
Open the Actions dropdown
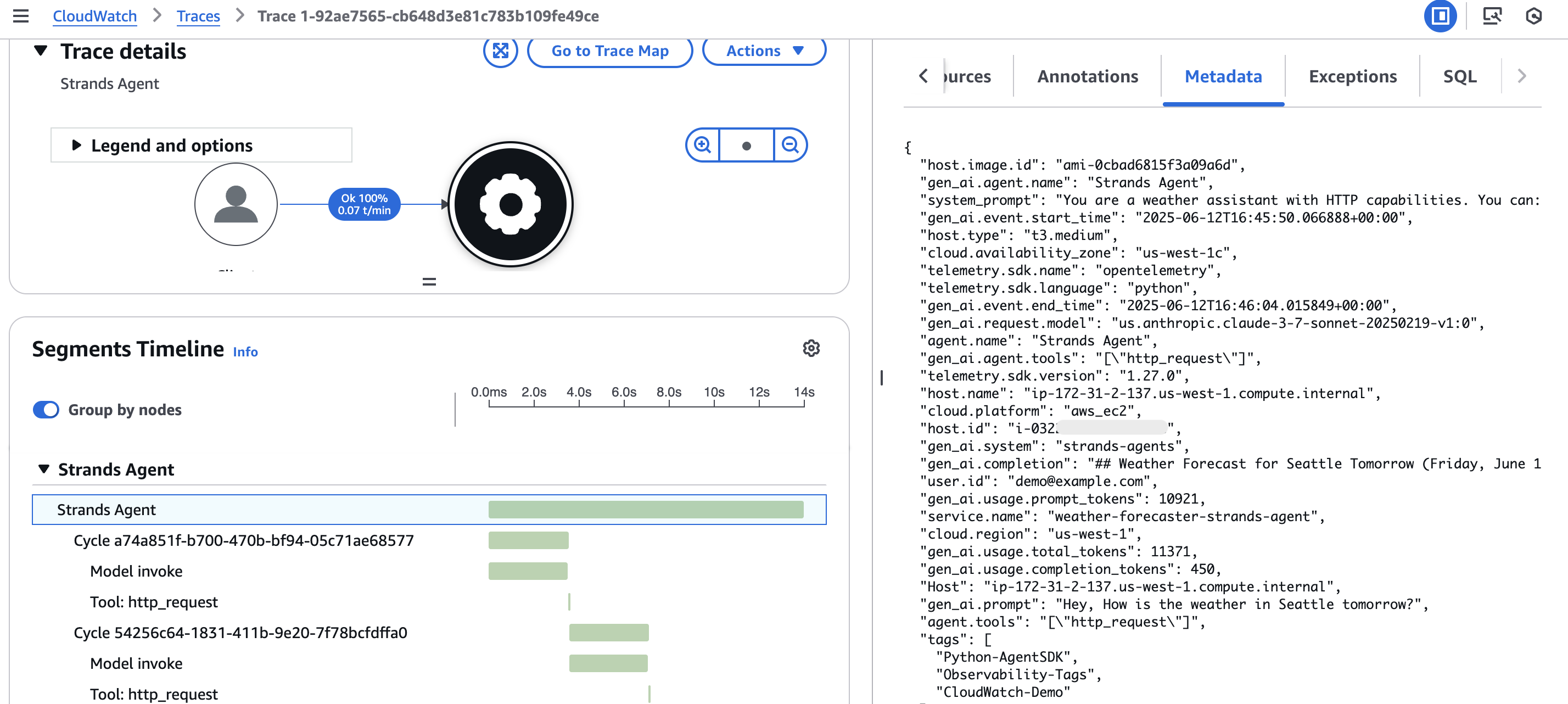(x=763, y=51)
